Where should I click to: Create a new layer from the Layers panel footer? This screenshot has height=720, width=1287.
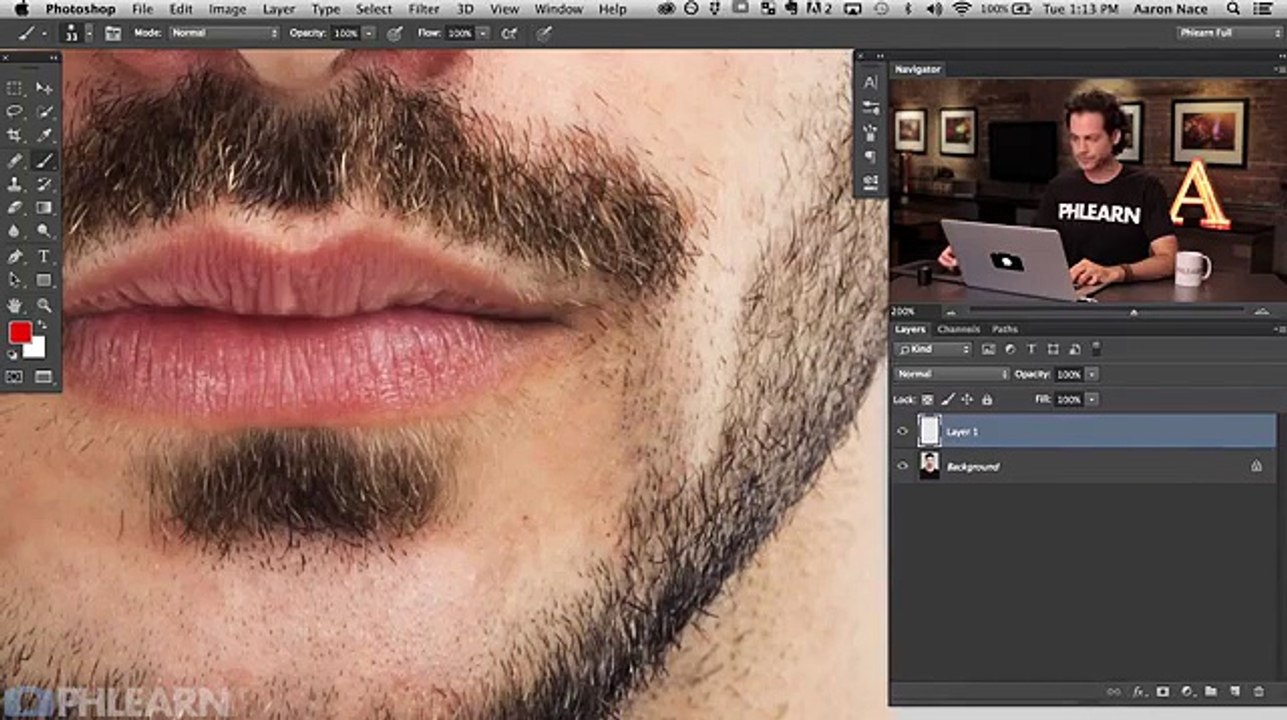[x=1234, y=691]
